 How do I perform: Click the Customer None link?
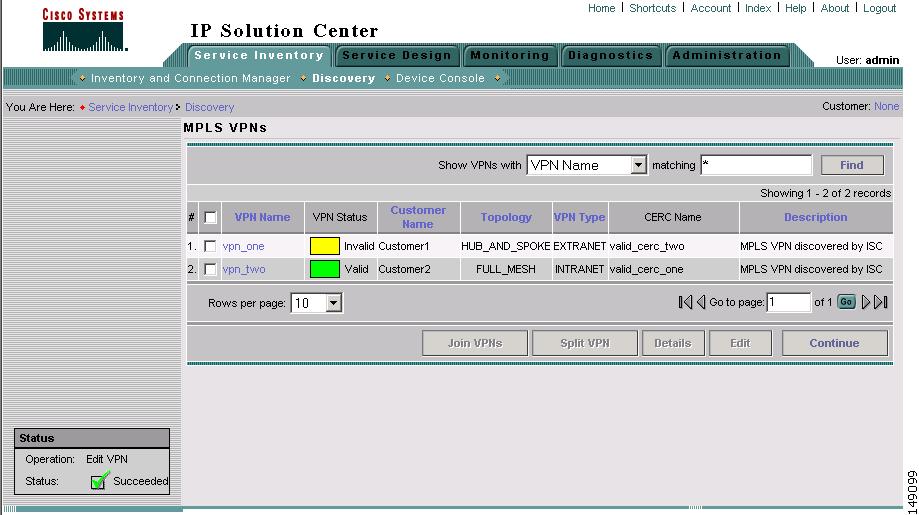[x=886, y=106]
